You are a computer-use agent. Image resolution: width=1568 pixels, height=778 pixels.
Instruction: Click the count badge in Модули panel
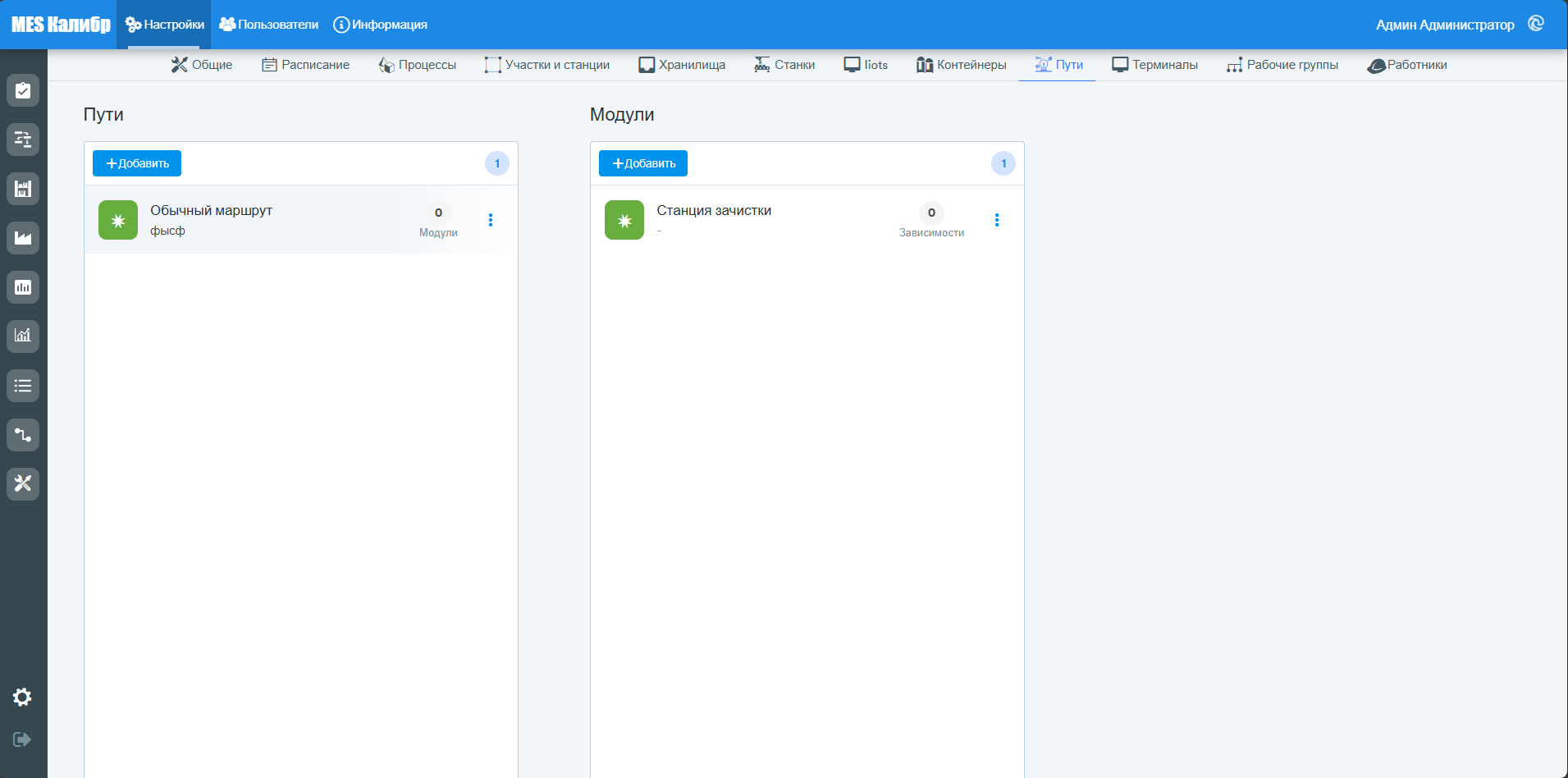pos(1003,163)
